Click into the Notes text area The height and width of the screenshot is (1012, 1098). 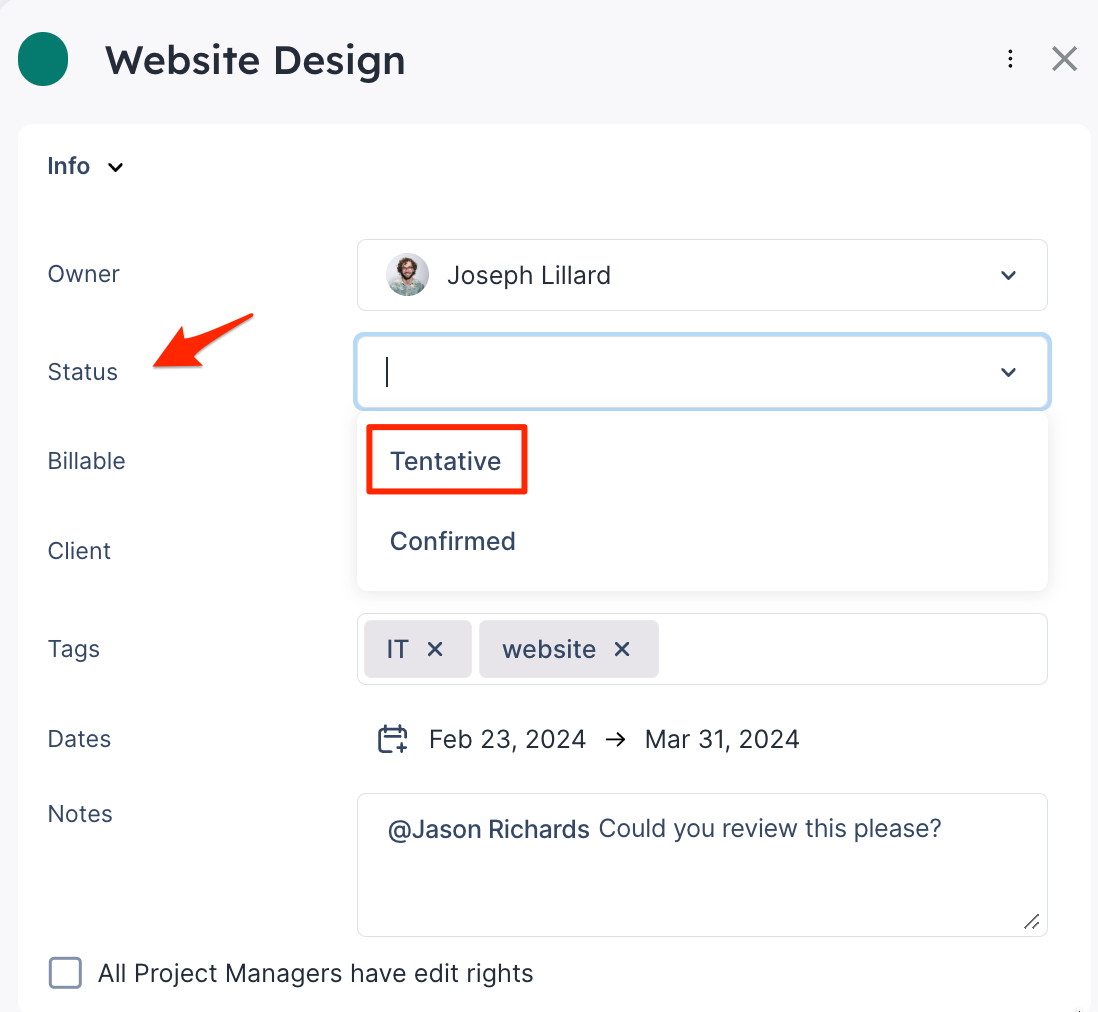point(700,880)
